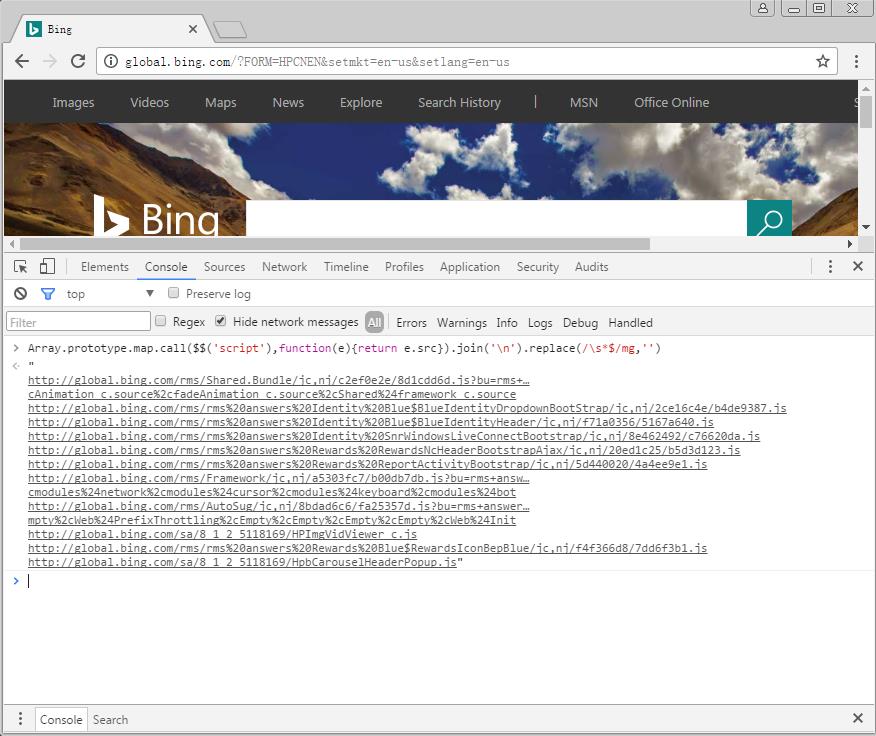Filter console by Handled
Image resolution: width=876 pixels, height=736 pixels.
coord(630,322)
